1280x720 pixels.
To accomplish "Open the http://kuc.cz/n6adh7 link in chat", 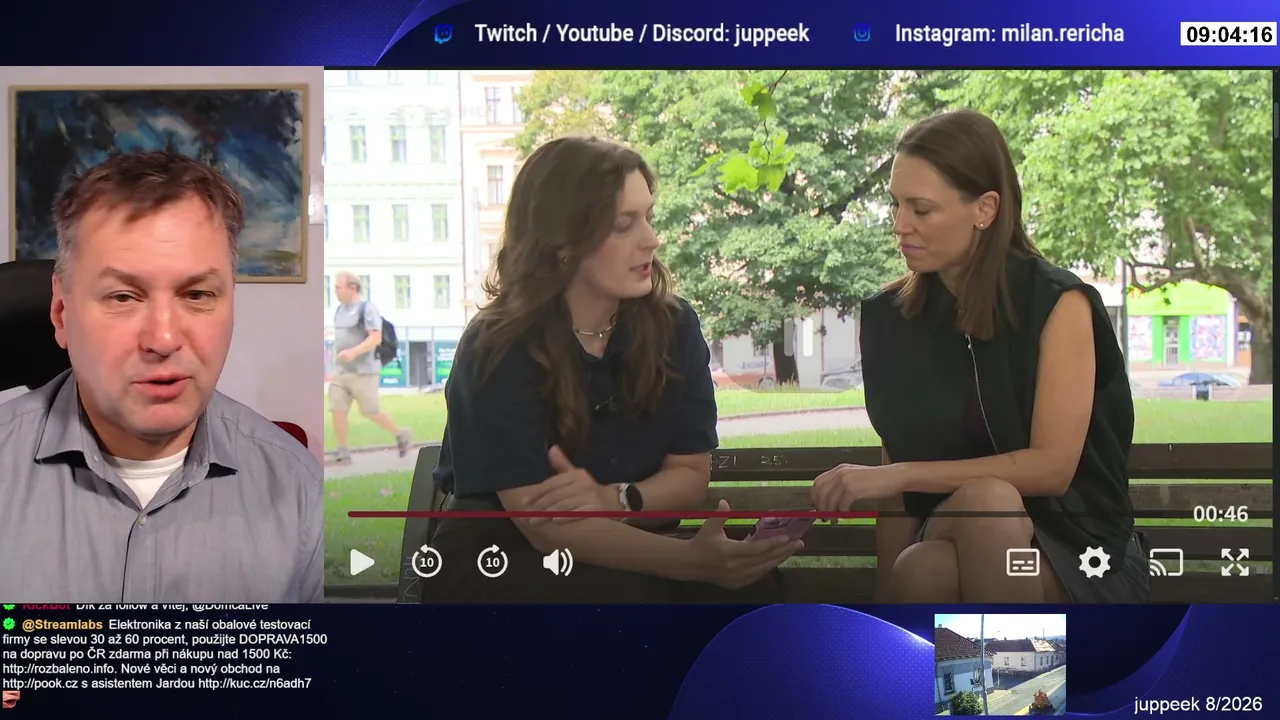I will (x=254, y=683).
